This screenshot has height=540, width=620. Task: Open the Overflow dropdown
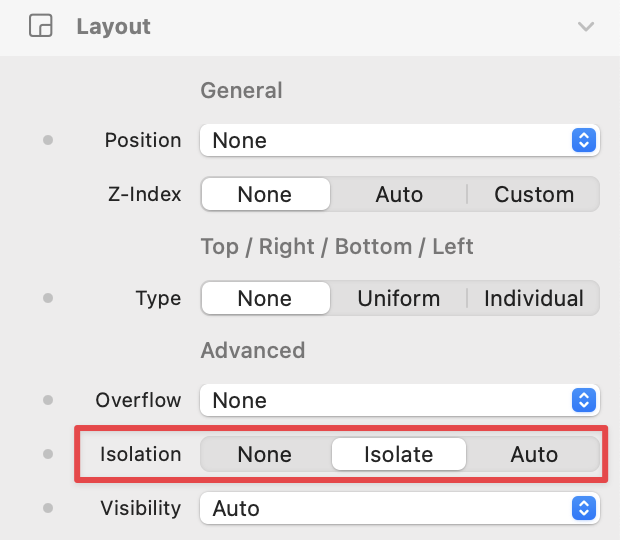pyautogui.click(x=399, y=401)
